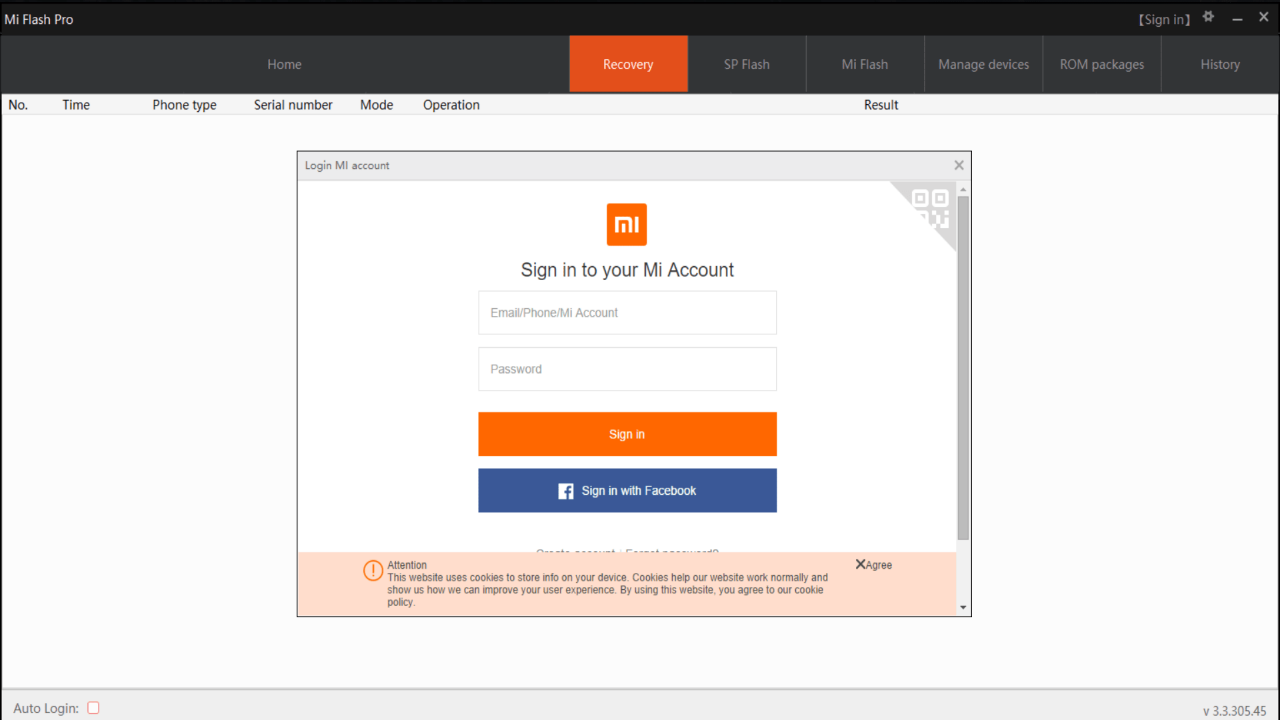Click the orange Mi logo

[627, 224]
